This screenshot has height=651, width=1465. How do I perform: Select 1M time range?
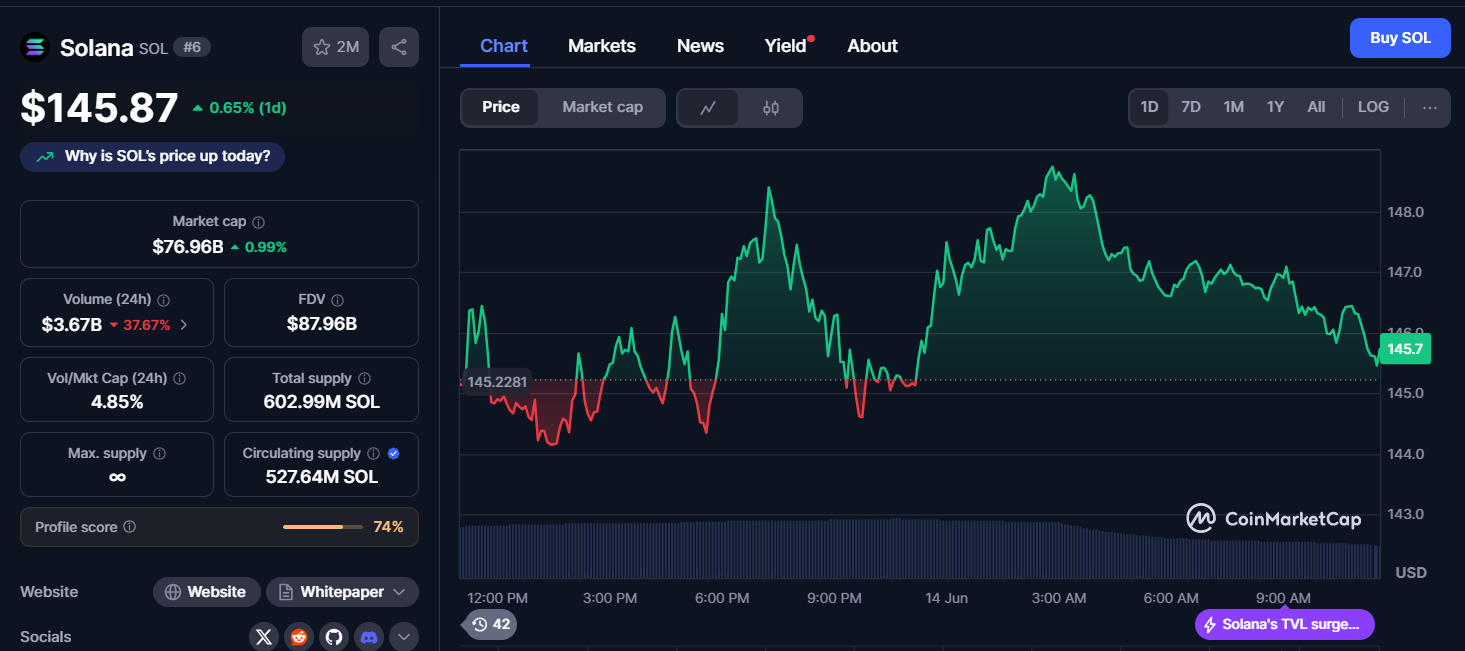coord(1234,107)
